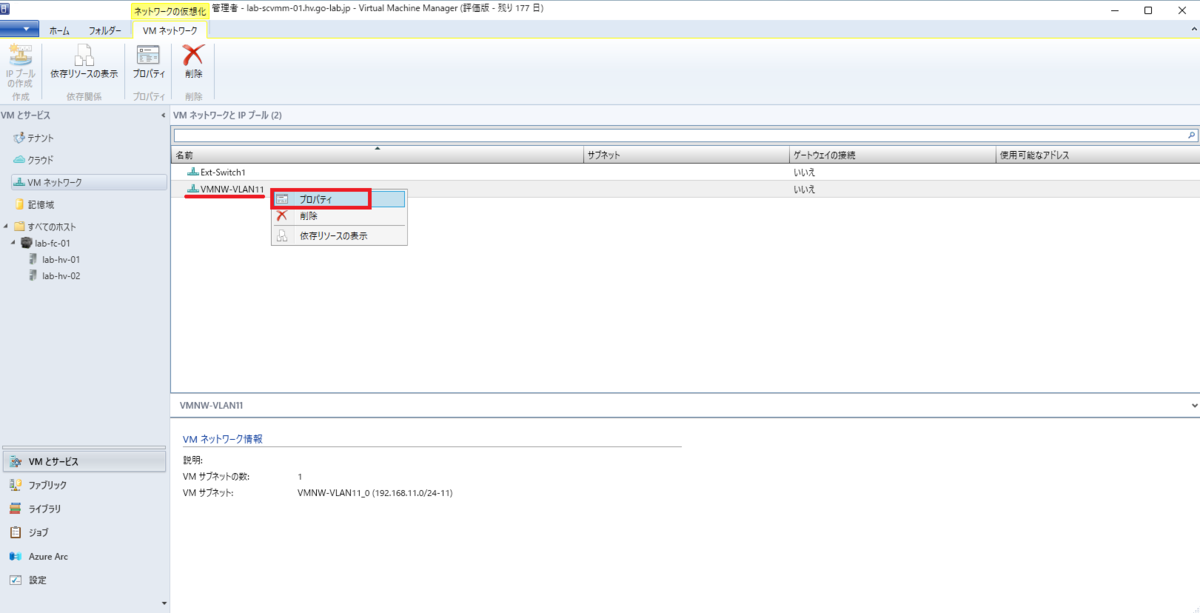The height and width of the screenshot is (613, 1200).
Task: Click the Create IP Pool ribbon icon
Action: pos(20,66)
